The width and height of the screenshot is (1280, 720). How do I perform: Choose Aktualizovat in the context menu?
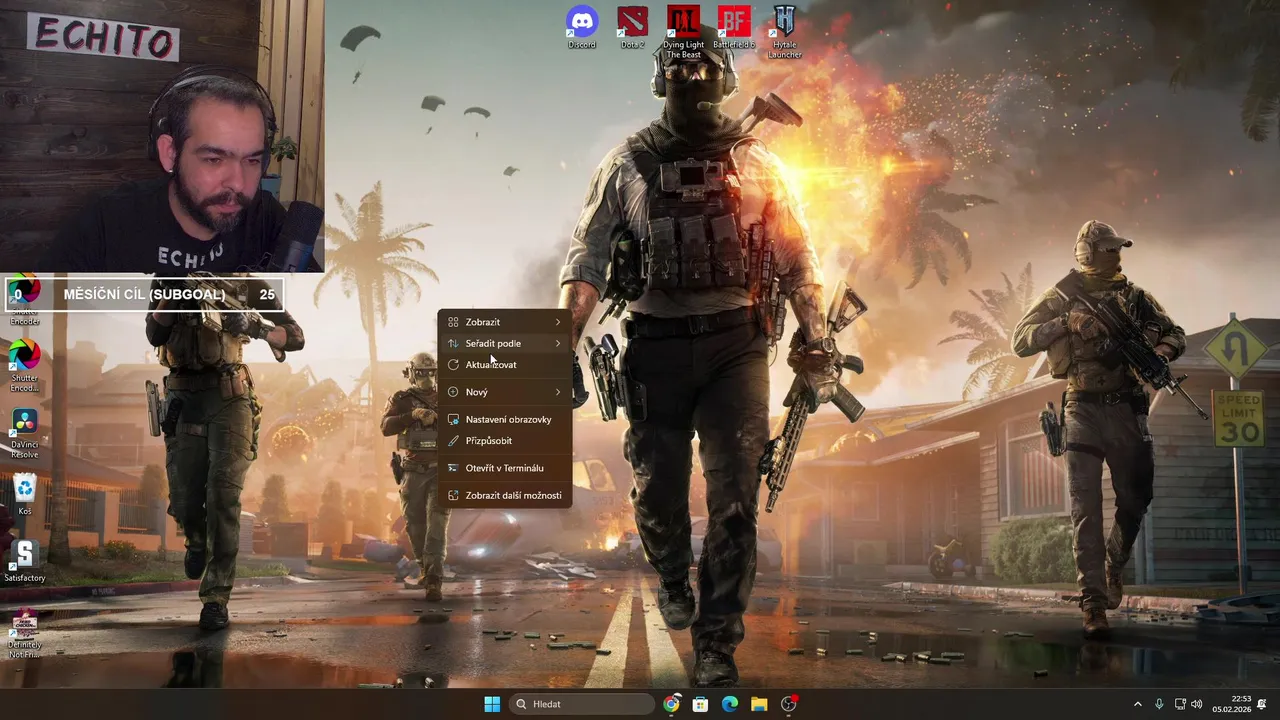click(505, 365)
